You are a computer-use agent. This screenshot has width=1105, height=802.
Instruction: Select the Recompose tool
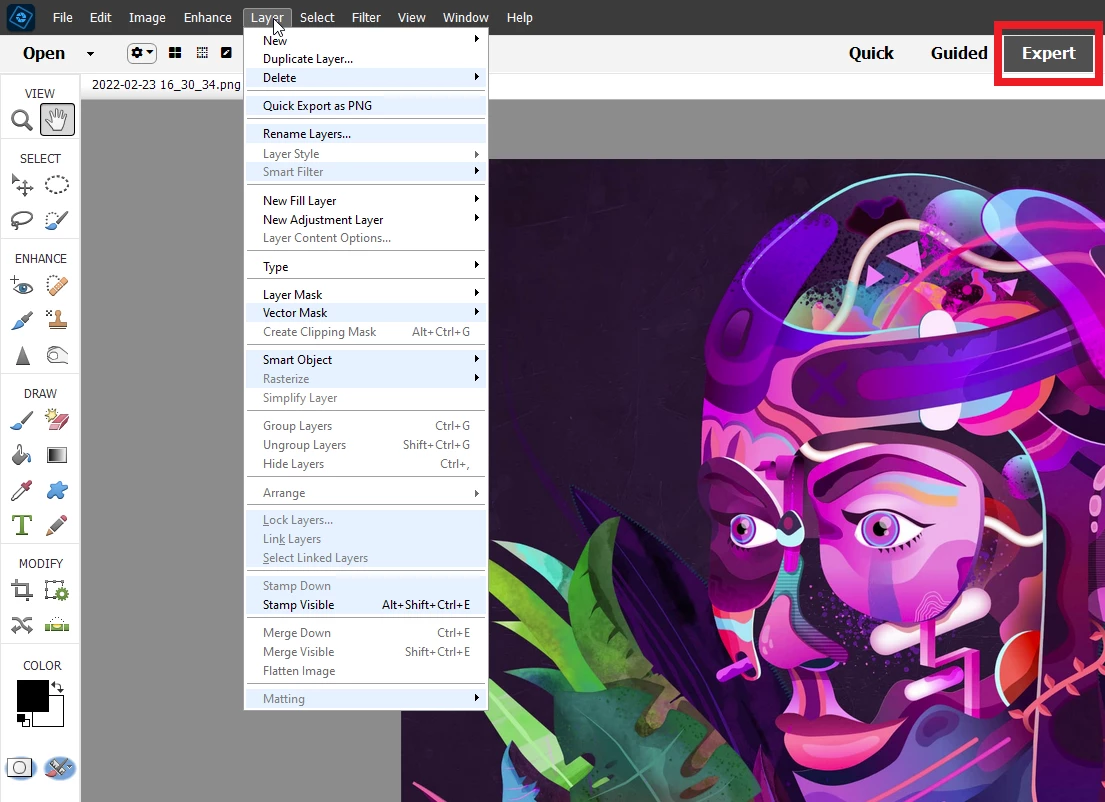(57, 591)
